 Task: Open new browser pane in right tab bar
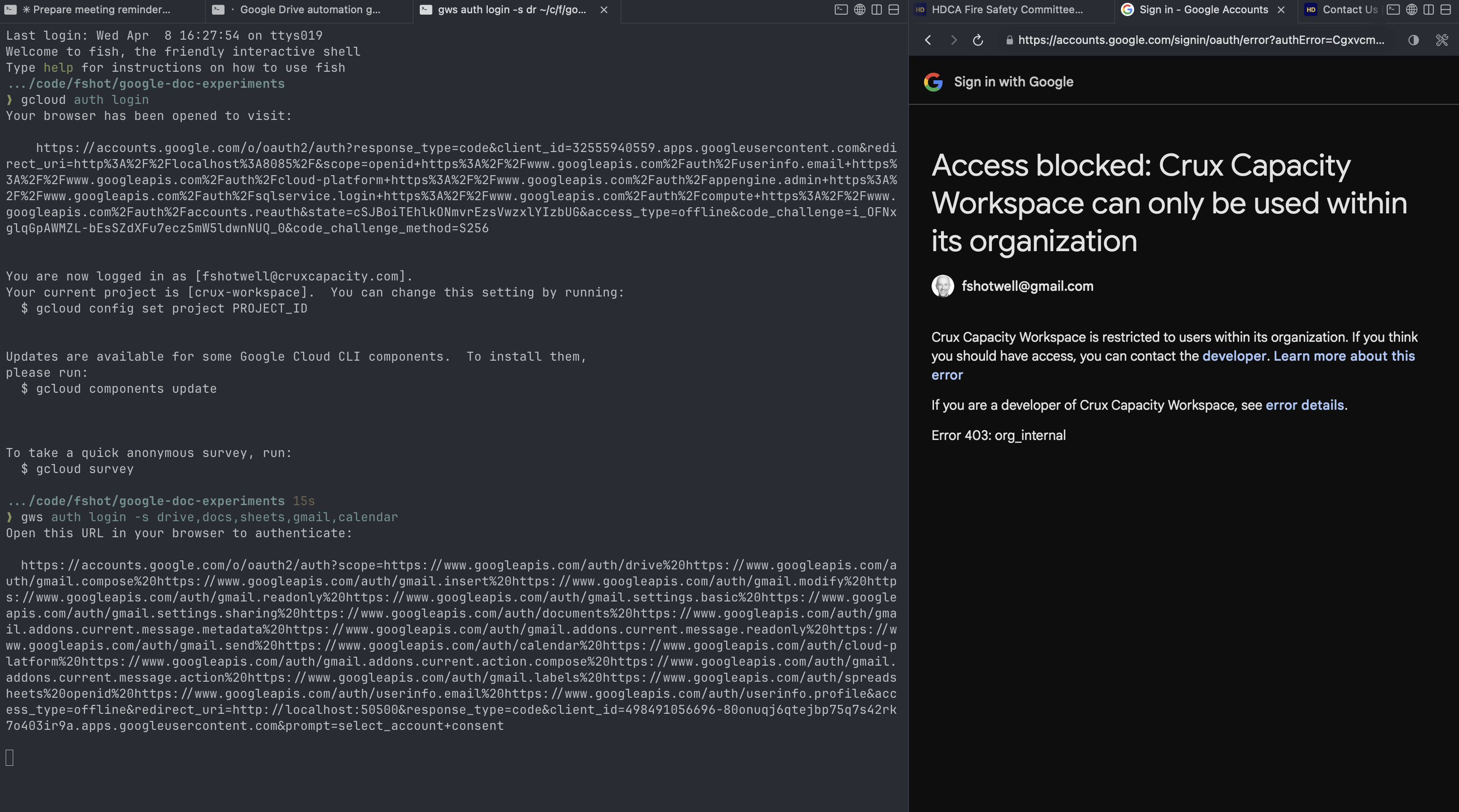coord(1413,9)
